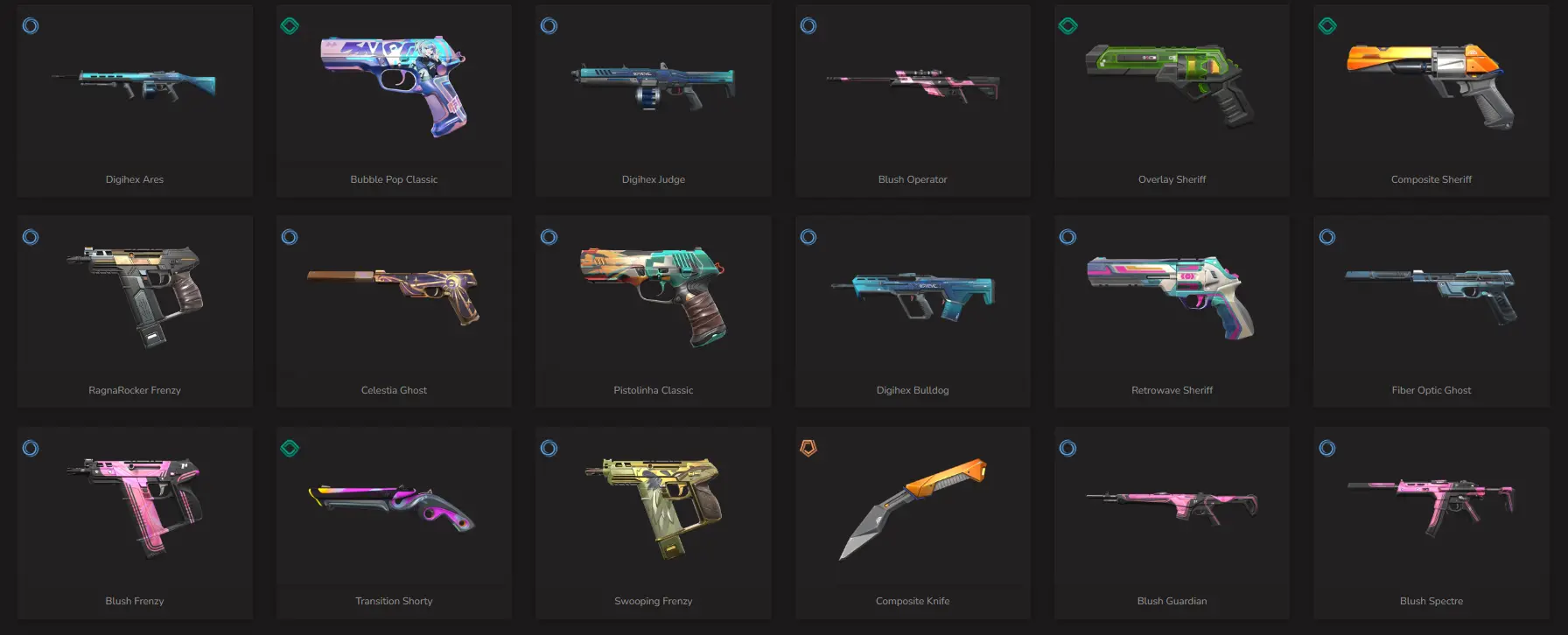Click the green tier icon on Composite Sheriff
Viewport: 1568px width, 635px height.
tap(1327, 26)
